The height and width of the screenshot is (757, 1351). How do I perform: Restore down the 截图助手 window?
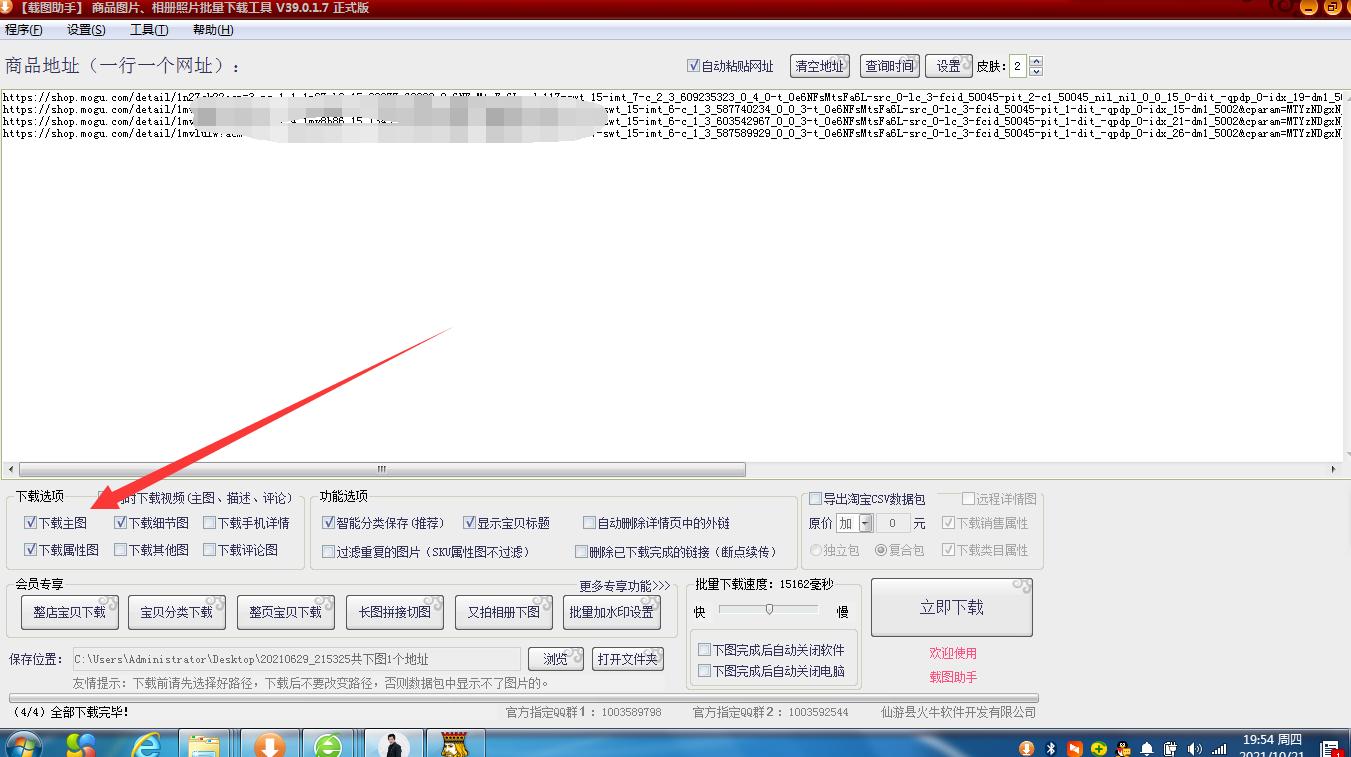[x=1332, y=7]
